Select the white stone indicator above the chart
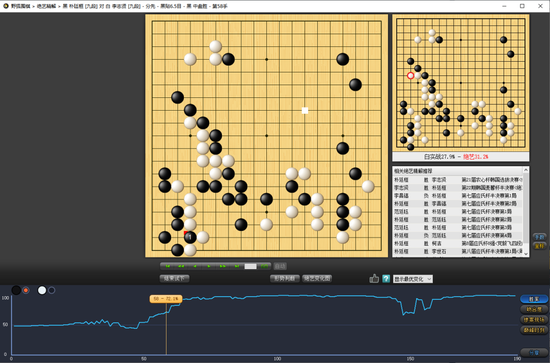Image resolution: width=550 pixels, height=363 pixels. 42,290
